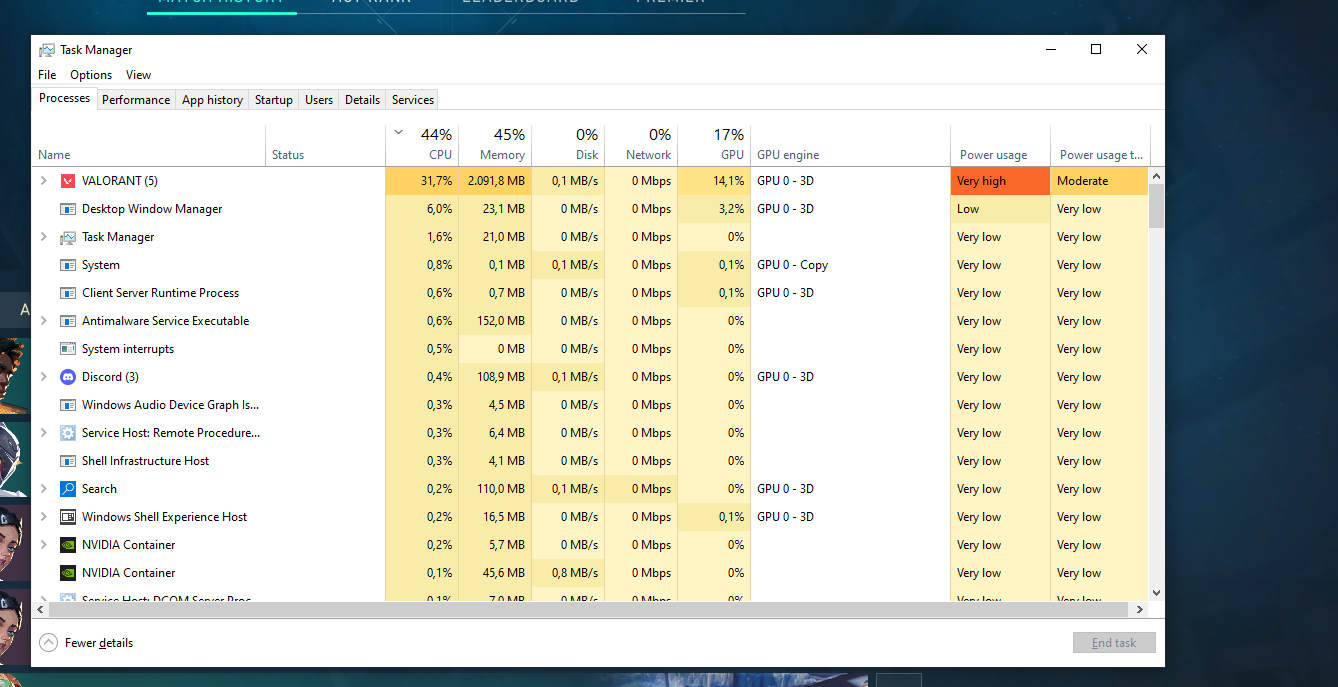The width and height of the screenshot is (1338, 687).
Task: Click the Task Manager row icon
Action: [x=68, y=237]
